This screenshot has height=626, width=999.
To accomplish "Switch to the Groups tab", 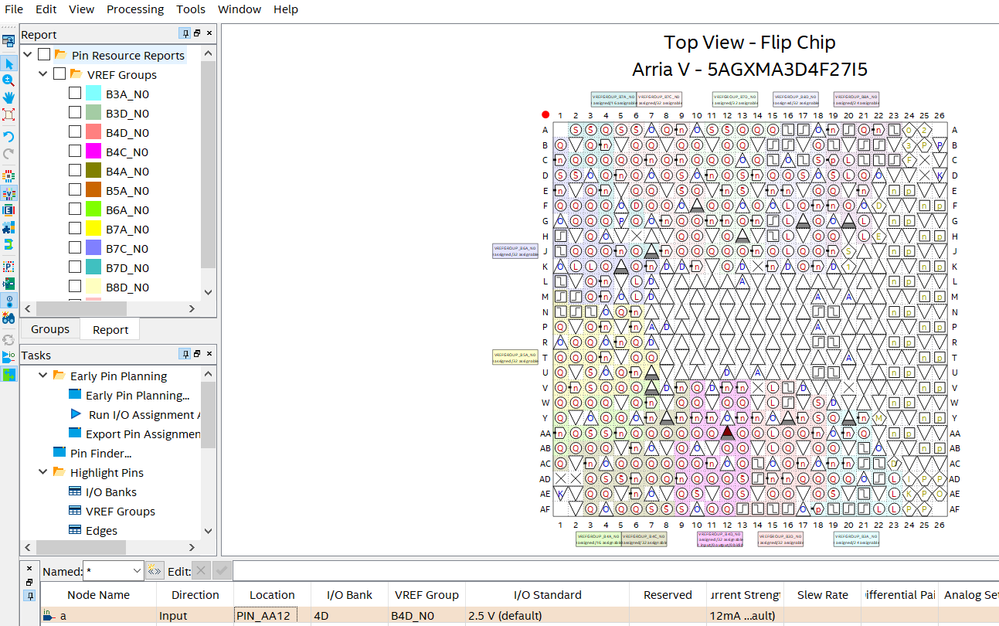I will [50, 329].
